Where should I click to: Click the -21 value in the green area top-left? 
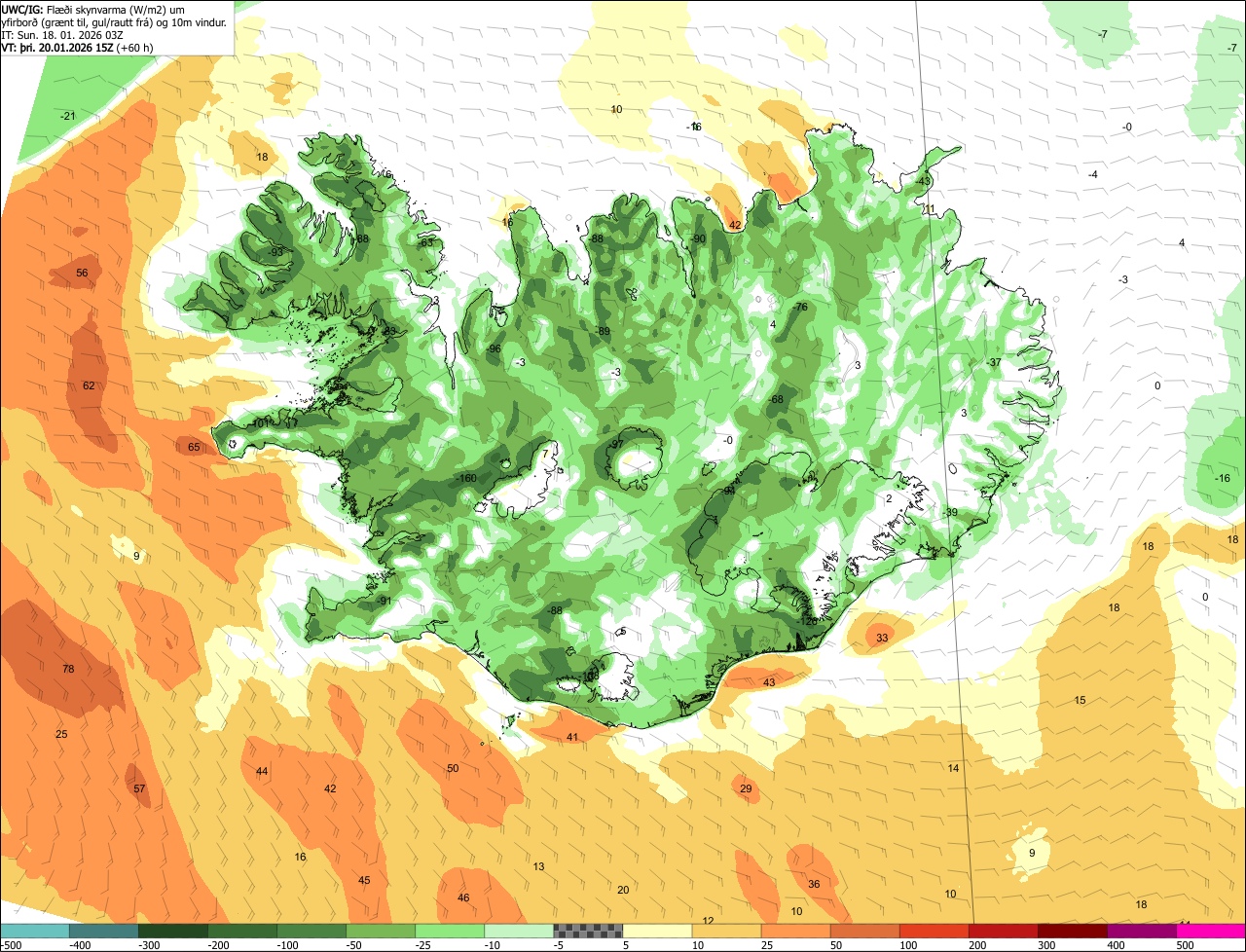(x=68, y=116)
